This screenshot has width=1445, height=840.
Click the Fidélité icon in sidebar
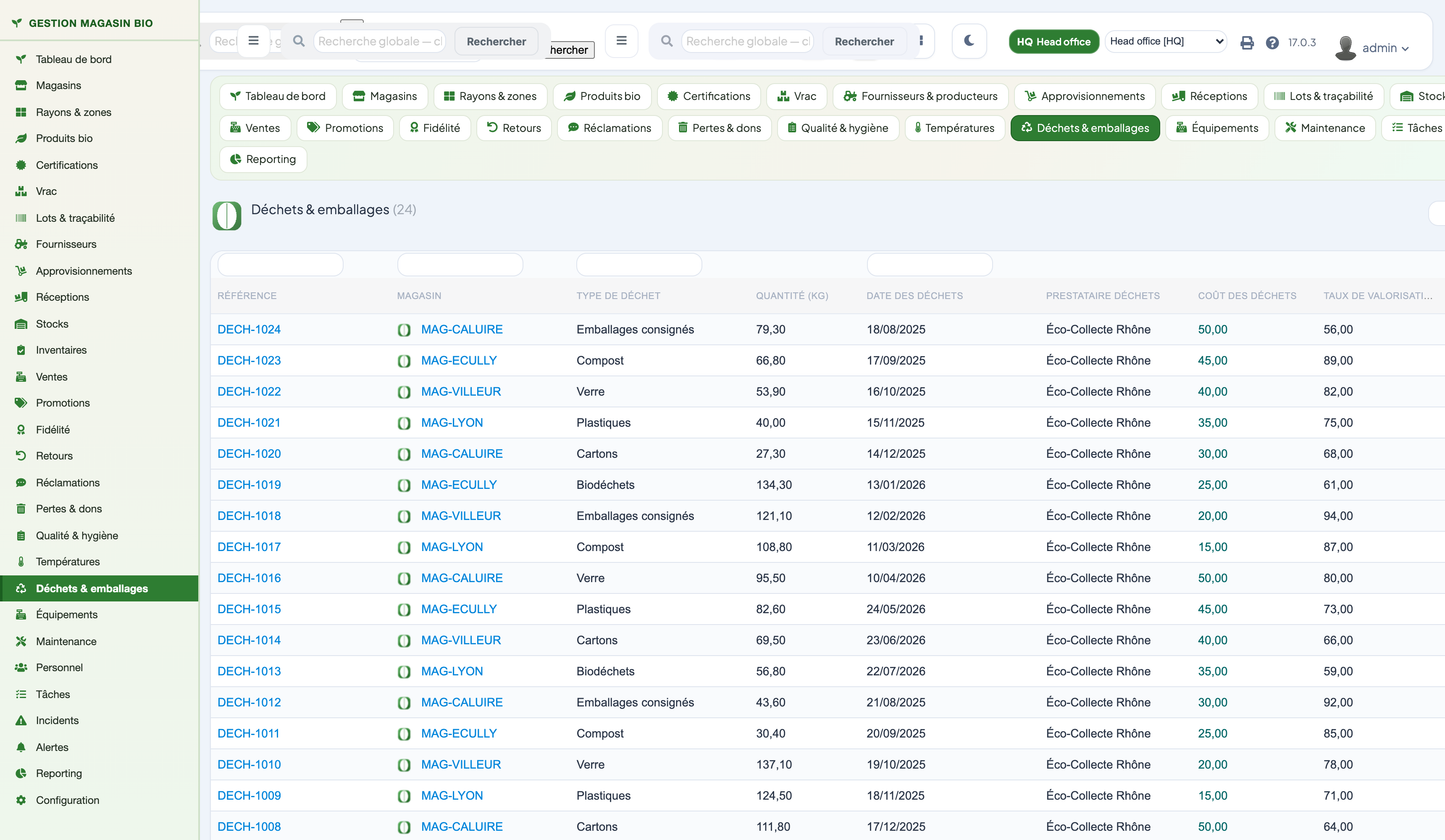click(21, 429)
